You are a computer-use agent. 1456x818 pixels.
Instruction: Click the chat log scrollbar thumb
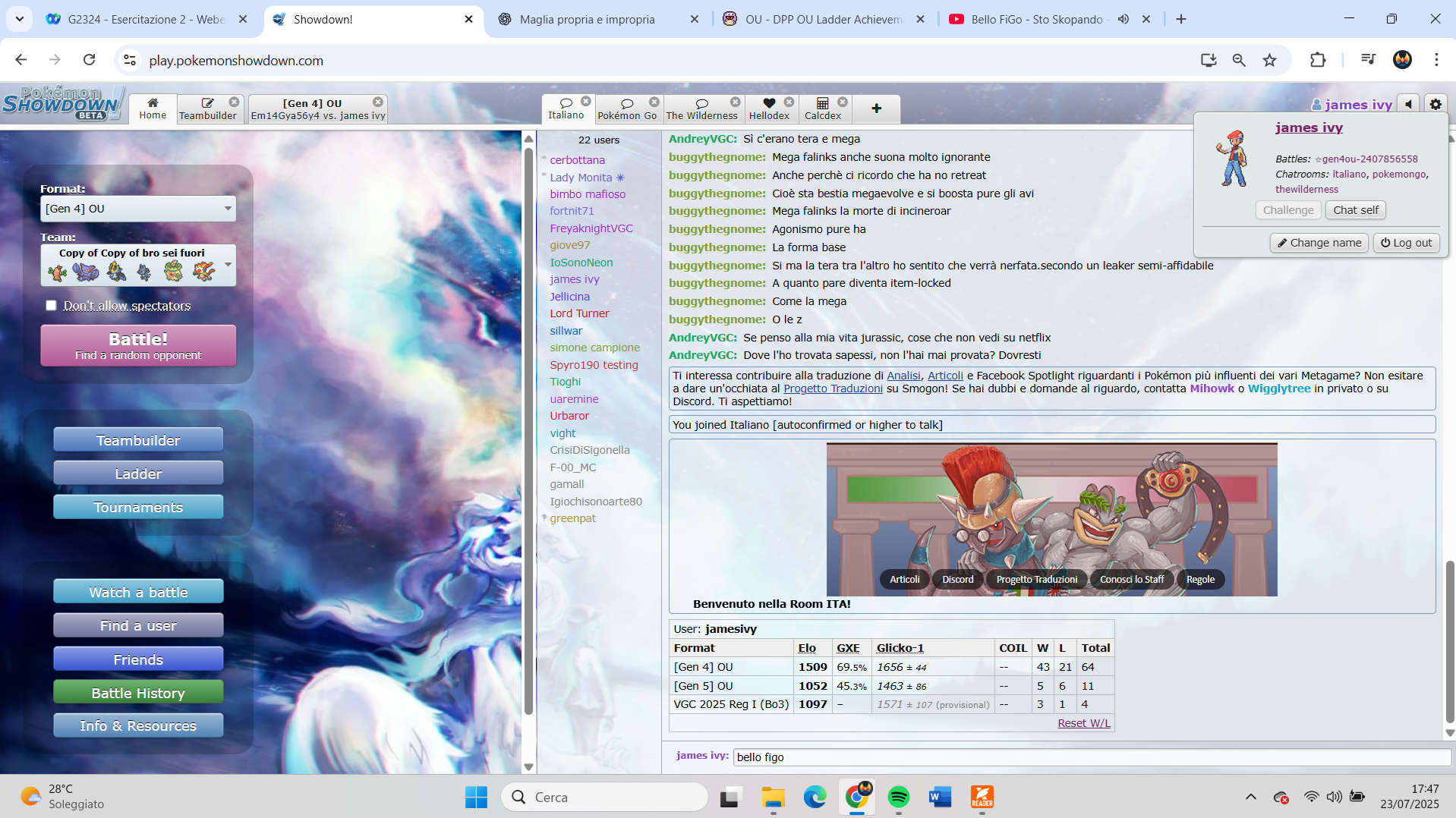[x=1450, y=641]
